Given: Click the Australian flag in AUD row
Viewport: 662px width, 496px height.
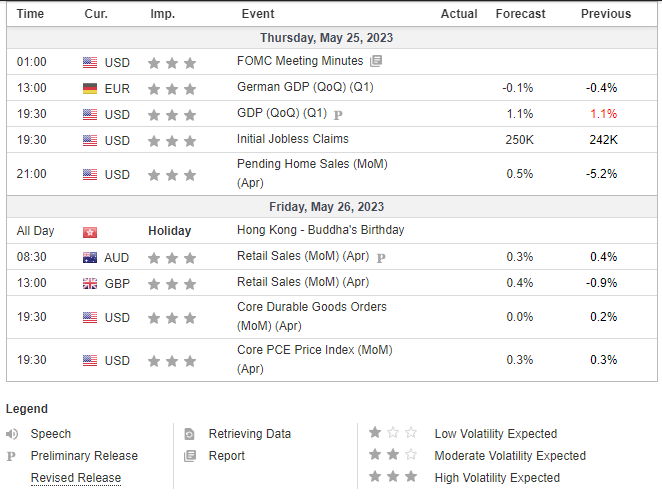Looking at the screenshot, I should tap(91, 258).
